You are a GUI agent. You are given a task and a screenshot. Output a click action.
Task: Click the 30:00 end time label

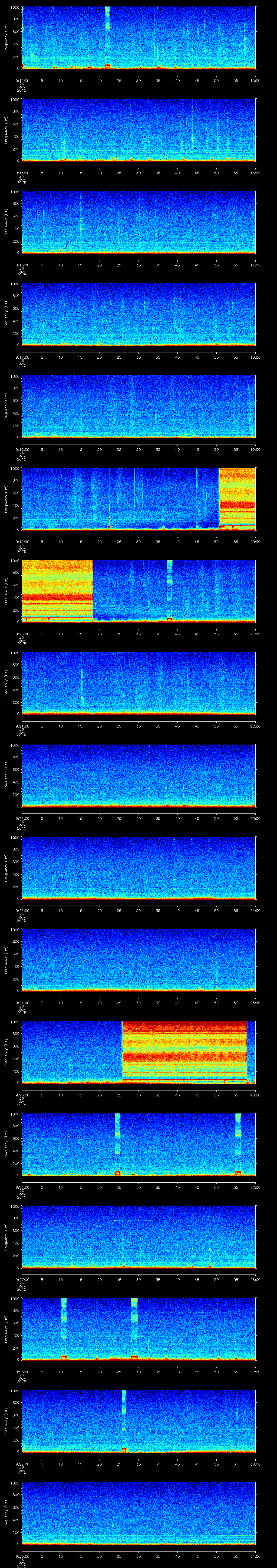255,1464
